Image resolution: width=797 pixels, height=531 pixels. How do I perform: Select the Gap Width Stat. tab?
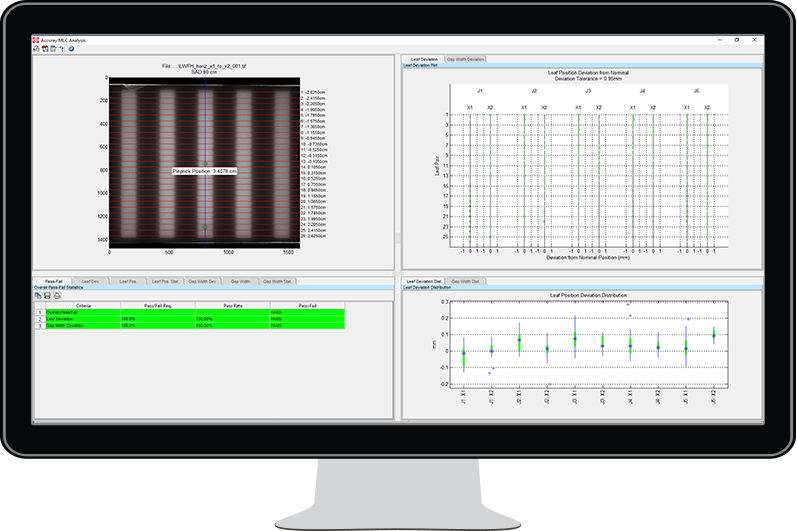coord(276,282)
